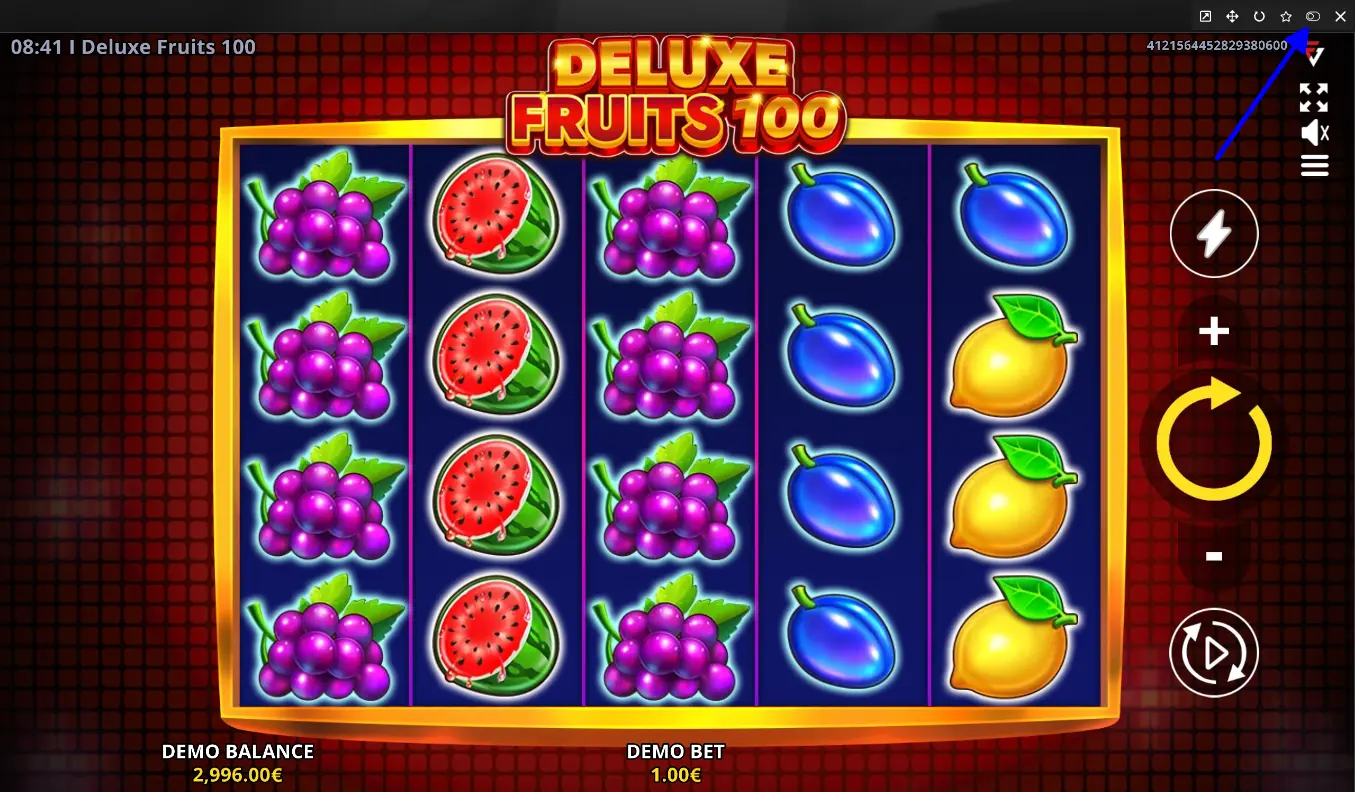Decrease the bet with the minus button
This screenshot has height=792, width=1355.
[1214, 556]
